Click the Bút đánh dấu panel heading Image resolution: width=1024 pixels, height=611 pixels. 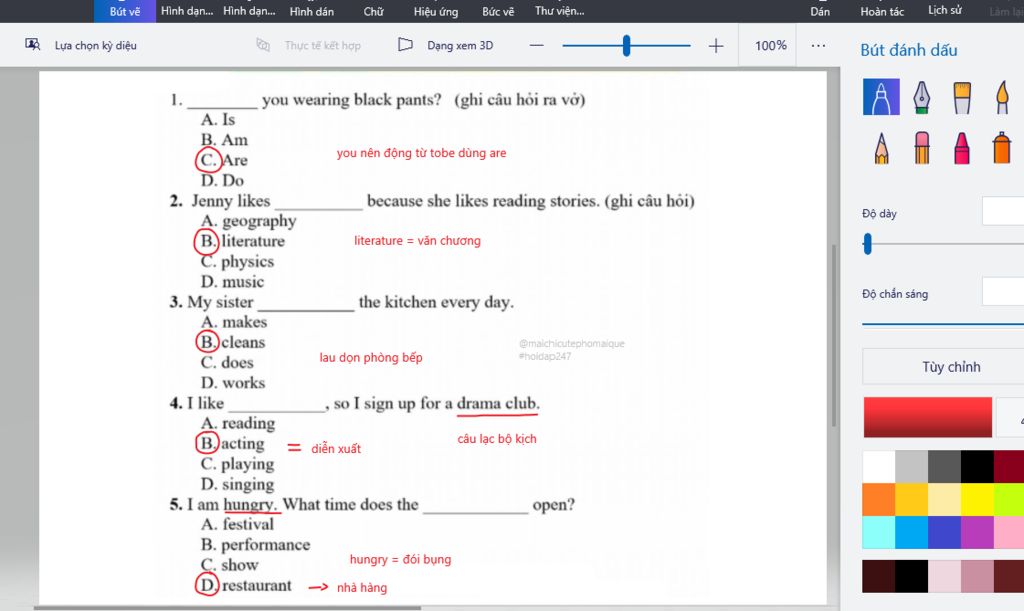(908, 50)
